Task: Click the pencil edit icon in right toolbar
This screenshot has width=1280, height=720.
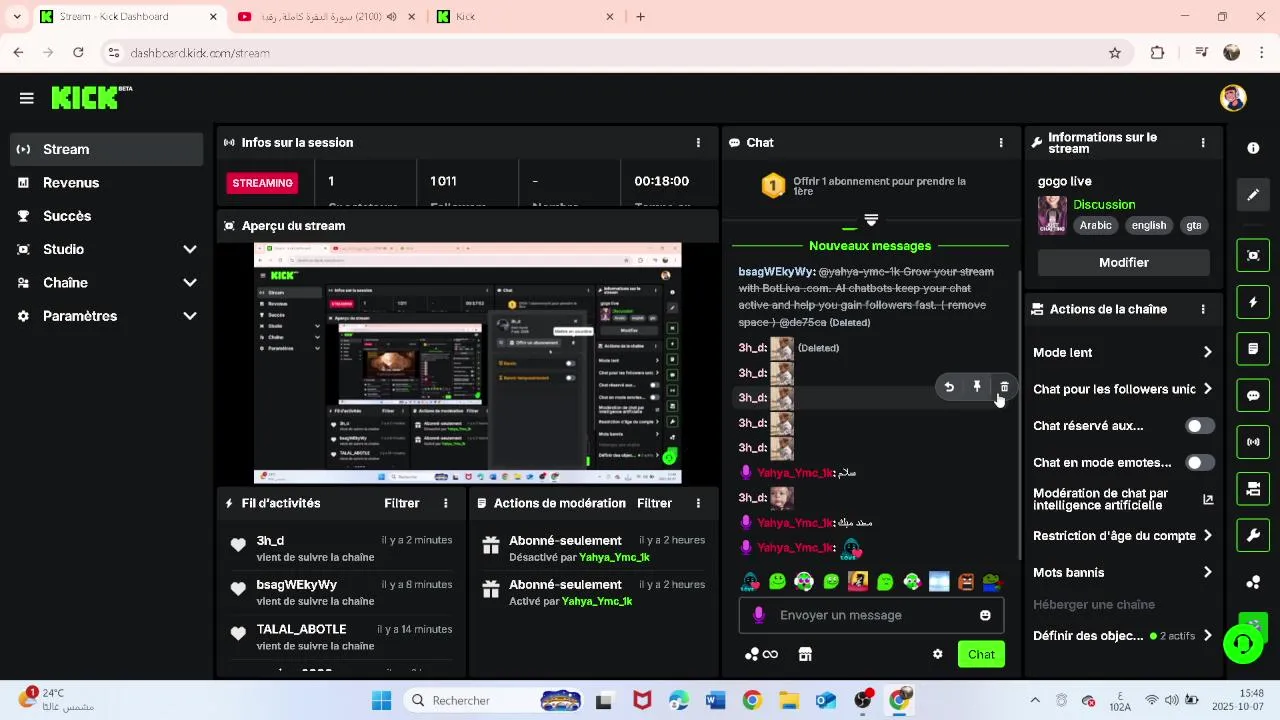Action: 1253,195
